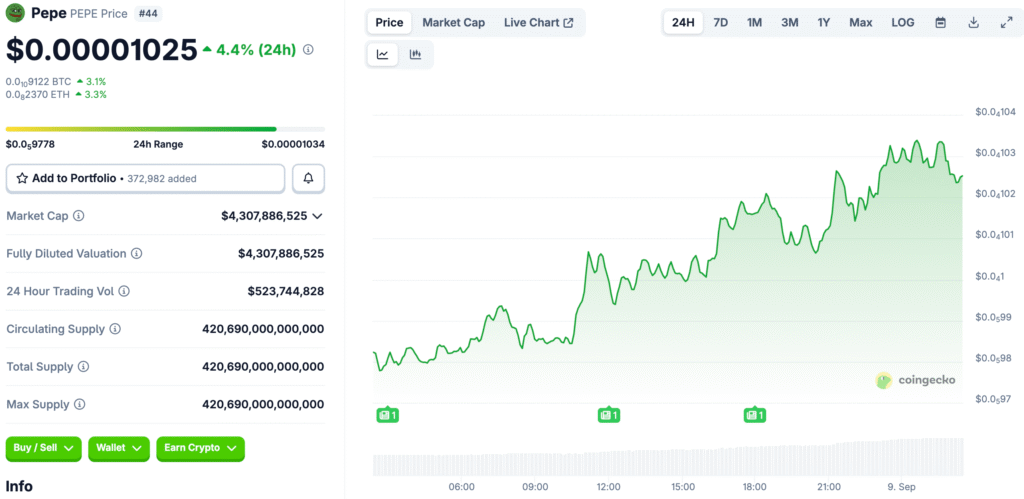The height and width of the screenshot is (499, 1024).
Task: Switch to the Price tab
Action: tap(389, 23)
